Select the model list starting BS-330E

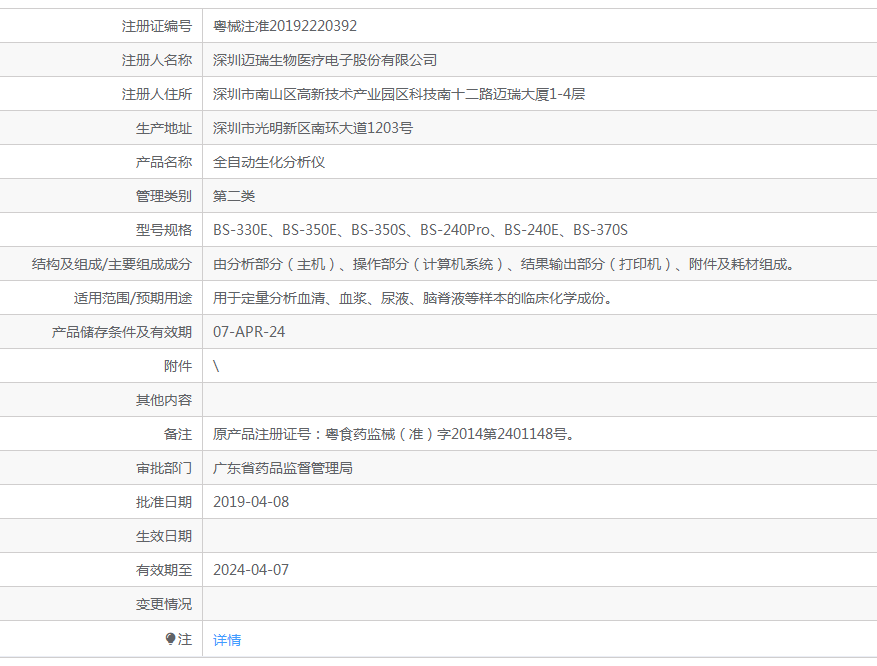(x=420, y=230)
